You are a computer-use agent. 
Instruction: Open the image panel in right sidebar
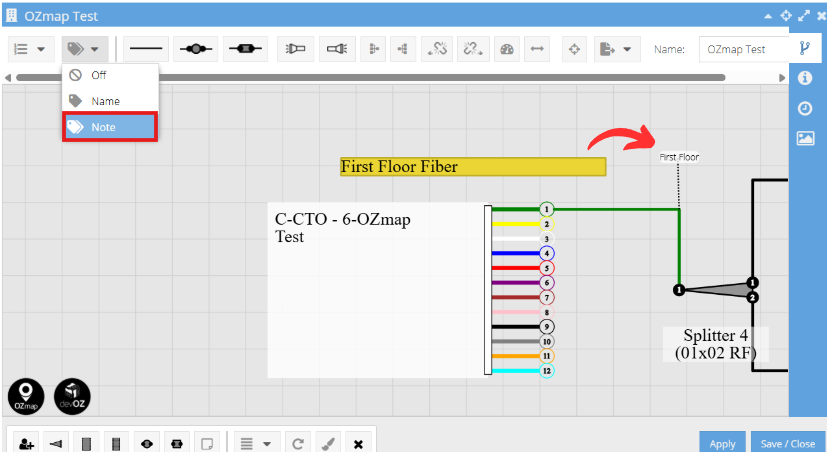pos(805,138)
